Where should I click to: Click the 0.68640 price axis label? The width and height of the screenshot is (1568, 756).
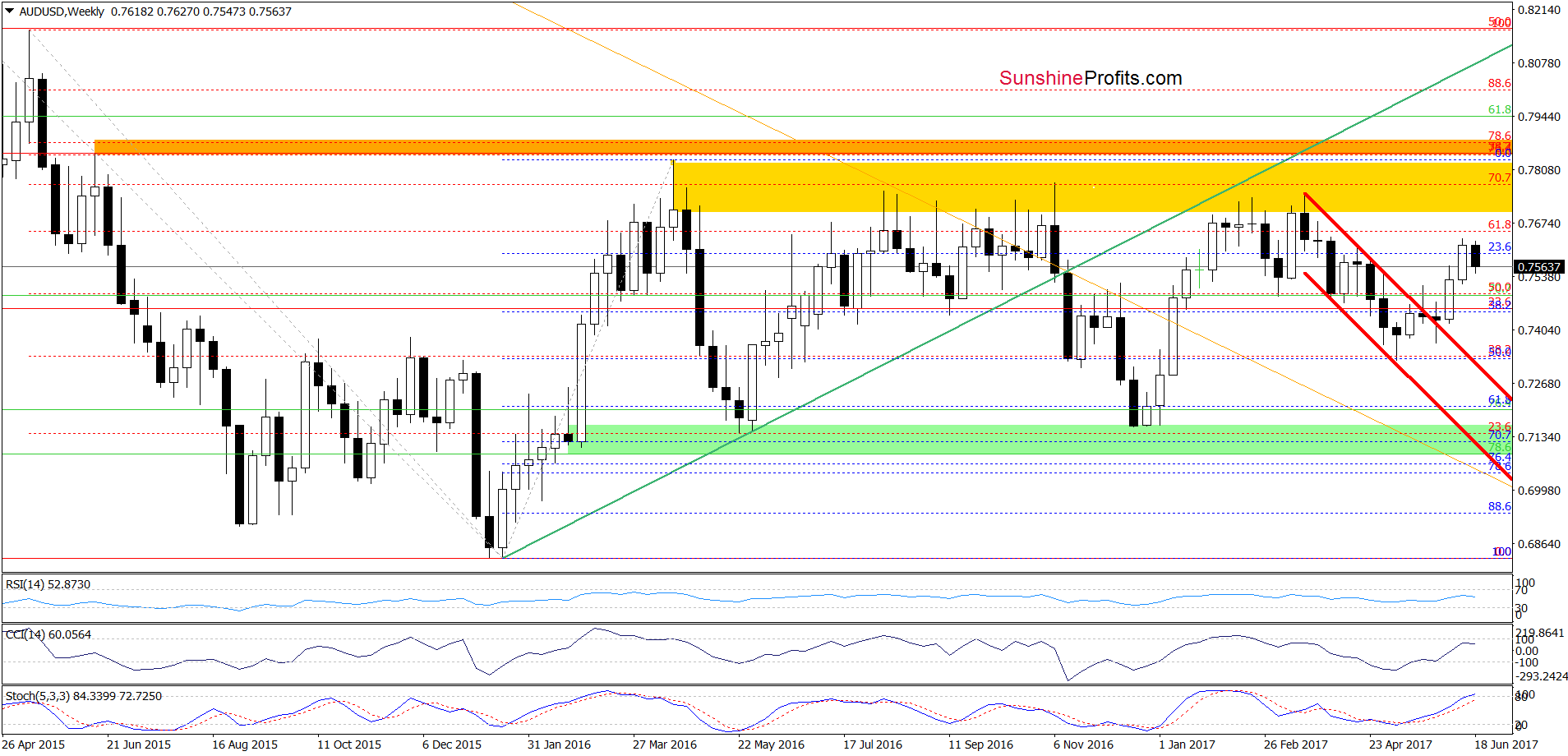tap(1538, 544)
